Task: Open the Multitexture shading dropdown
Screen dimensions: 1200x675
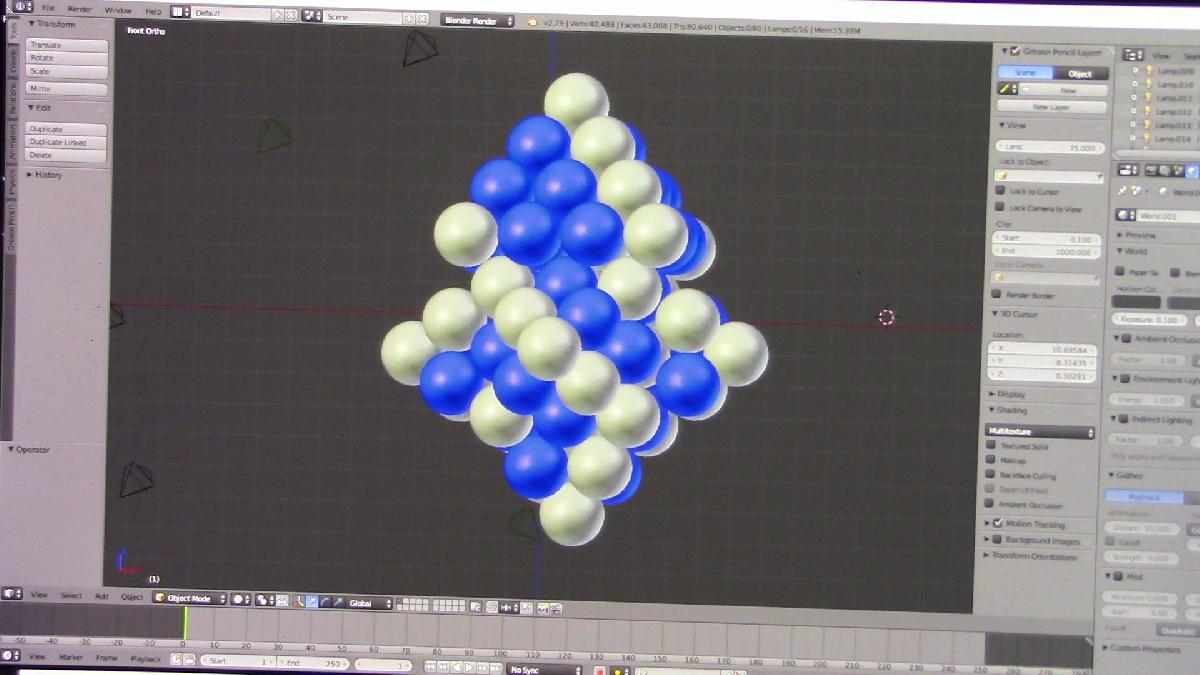Action: 1040,432
